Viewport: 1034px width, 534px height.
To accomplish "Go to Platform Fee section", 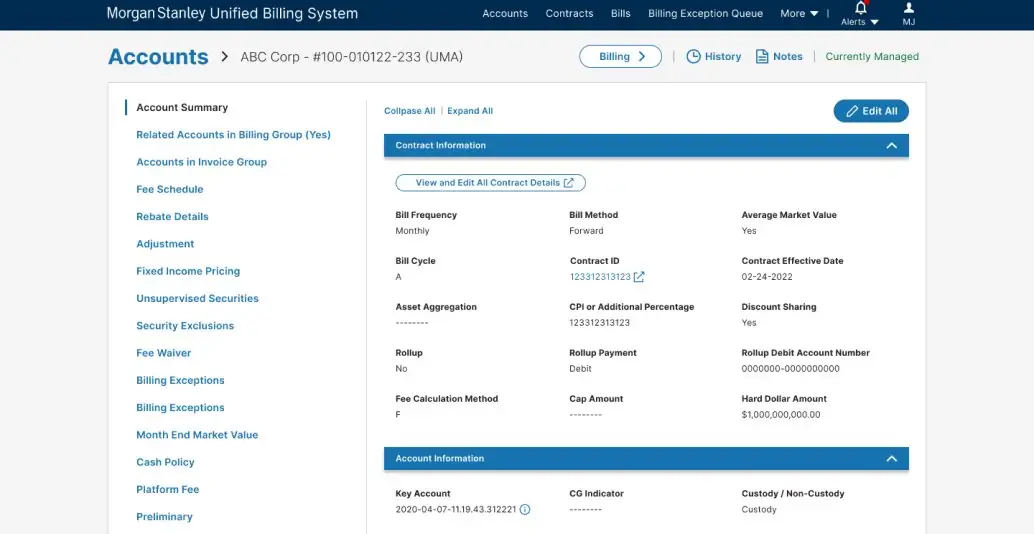I will 167,490.
